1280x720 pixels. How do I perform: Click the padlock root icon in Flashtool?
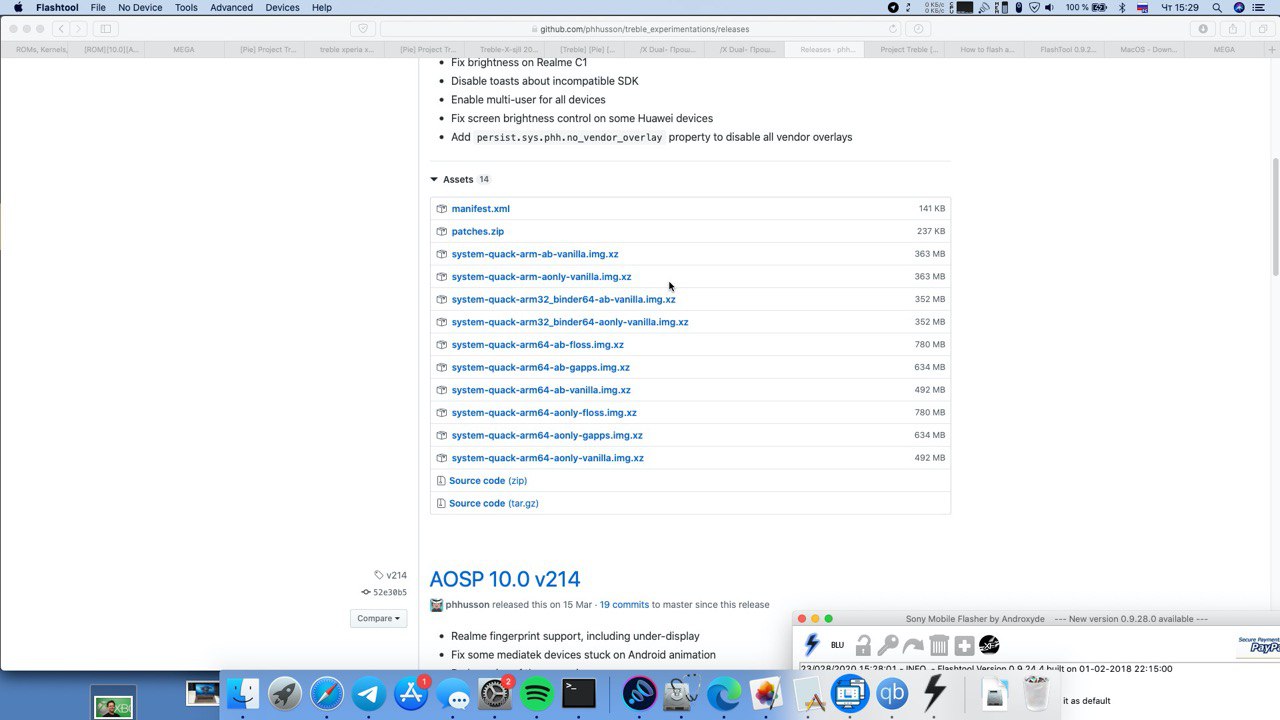point(863,645)
